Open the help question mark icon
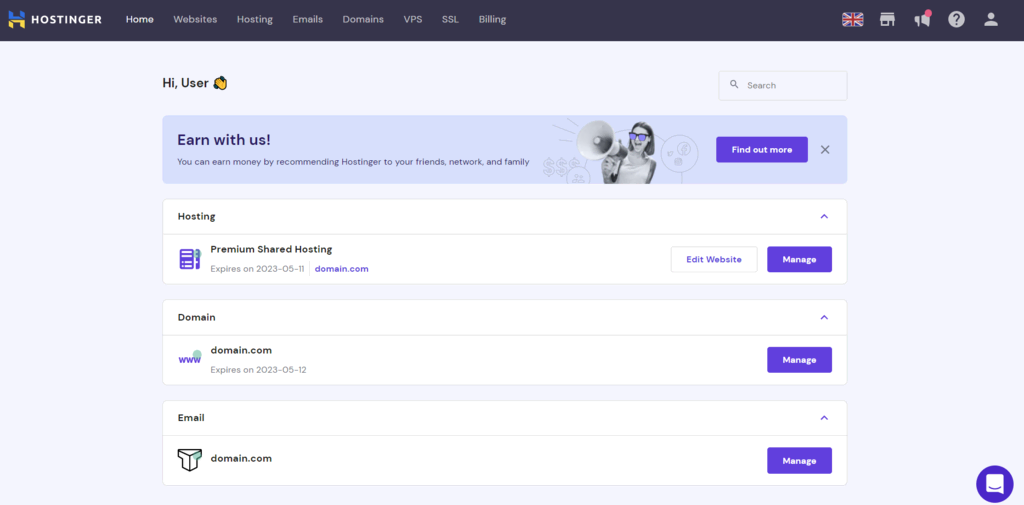Viewport: 1024px width, 505px height. [x=956, y=20]
